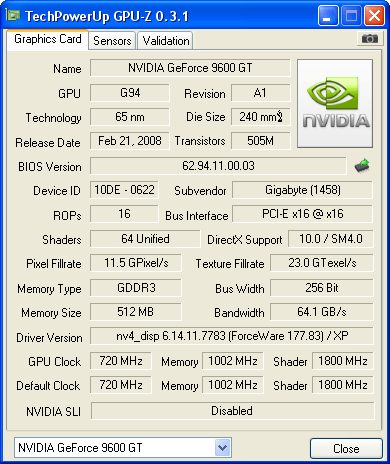Click the ROPs value 16
Screen dimensions: 390x464
[124, 214]
